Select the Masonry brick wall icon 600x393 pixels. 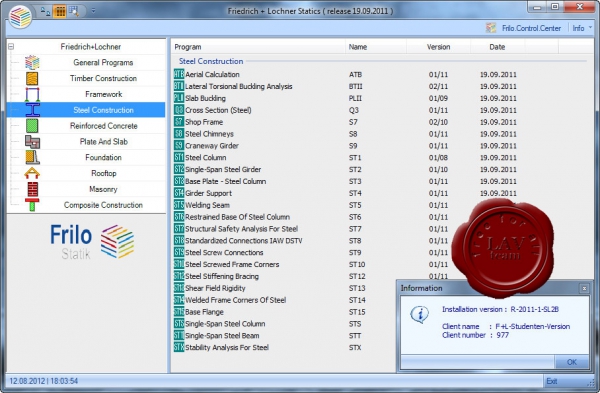click(32, 189)
